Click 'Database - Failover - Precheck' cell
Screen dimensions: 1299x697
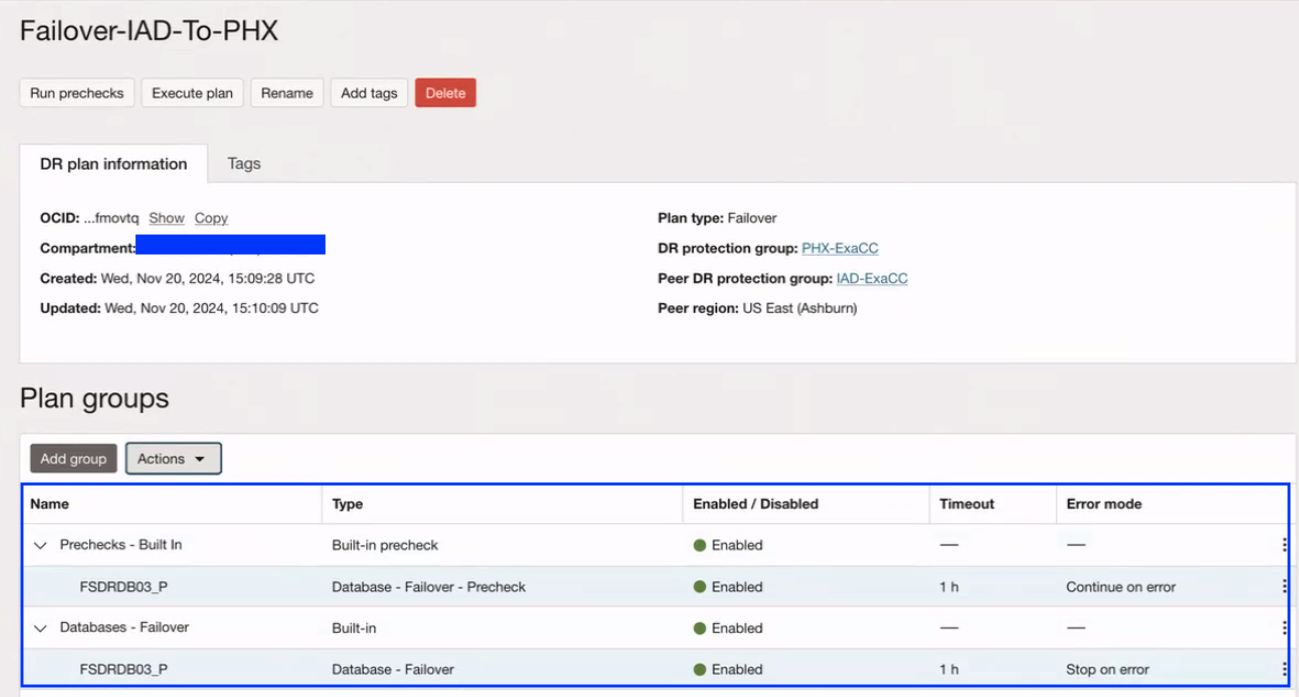click(429, 587)
